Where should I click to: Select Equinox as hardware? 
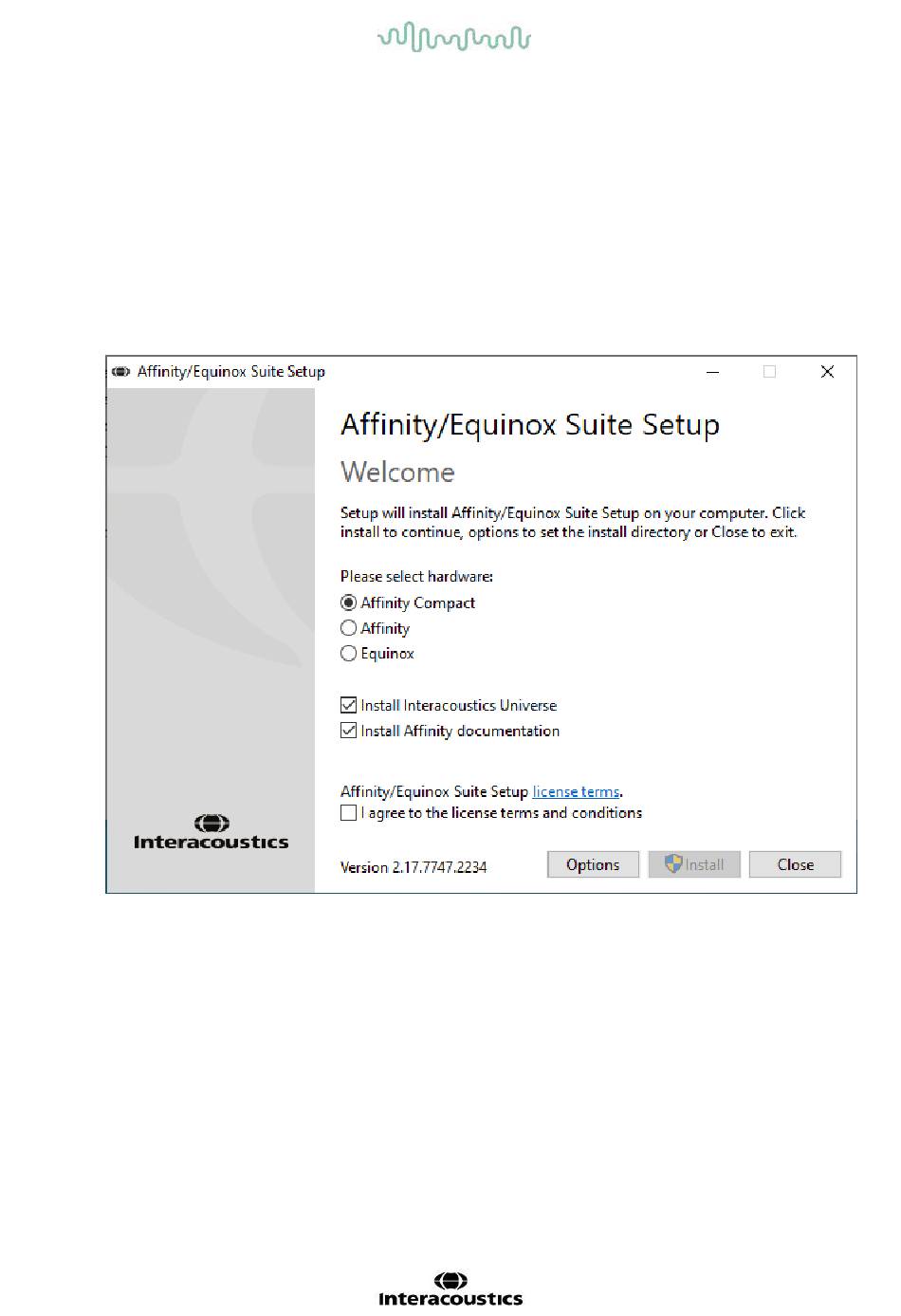click(x=348, y=654)
